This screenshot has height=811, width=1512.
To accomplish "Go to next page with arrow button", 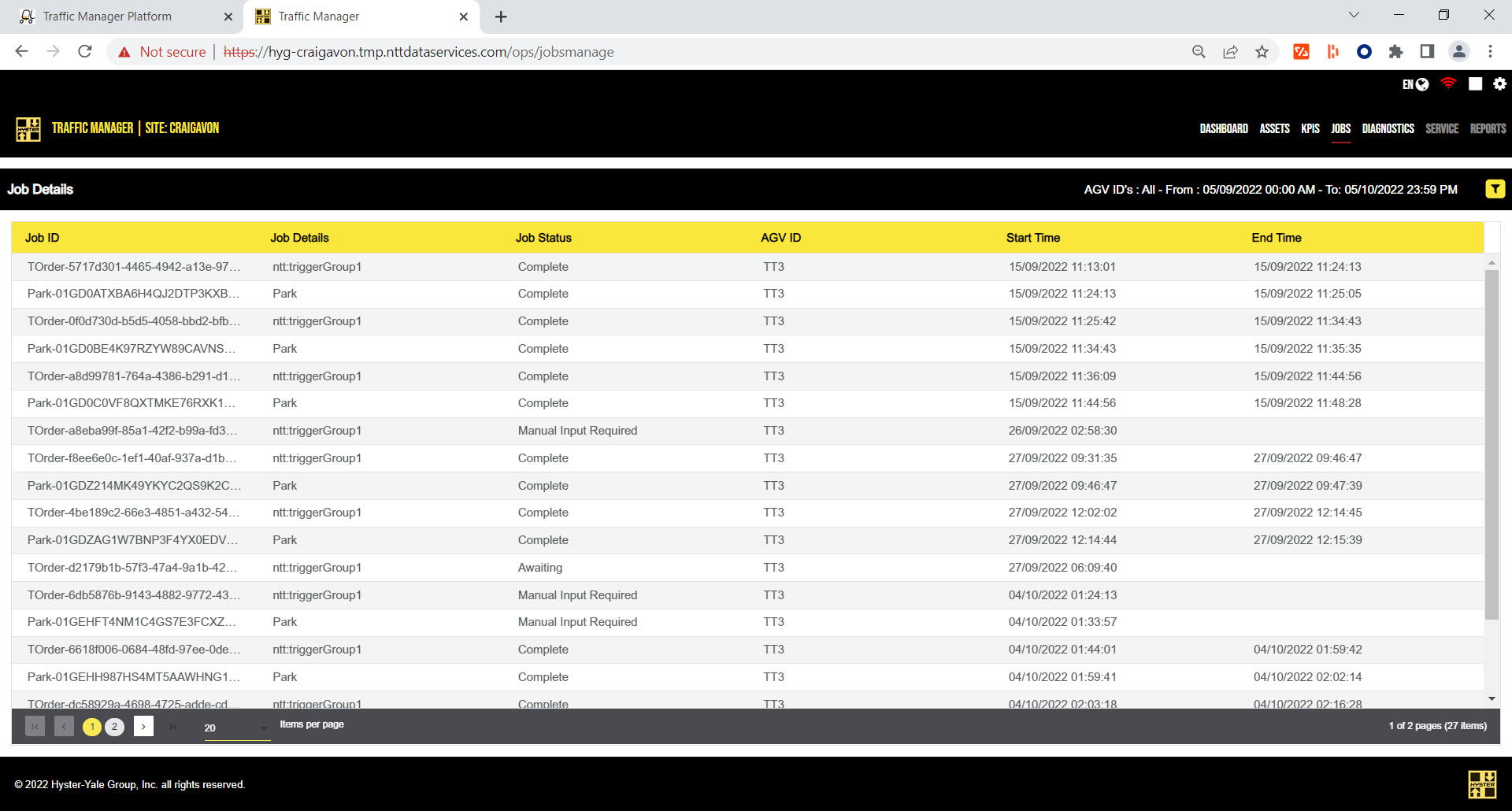I will 143,726.
